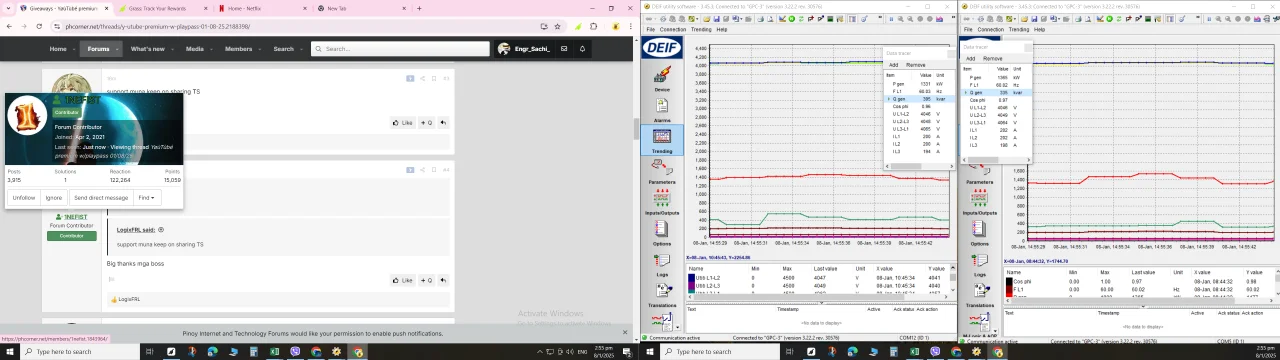Open Chrome tab search chevron
The width and height of the screenshot is (1280, 360).
(x=9, y=8)
